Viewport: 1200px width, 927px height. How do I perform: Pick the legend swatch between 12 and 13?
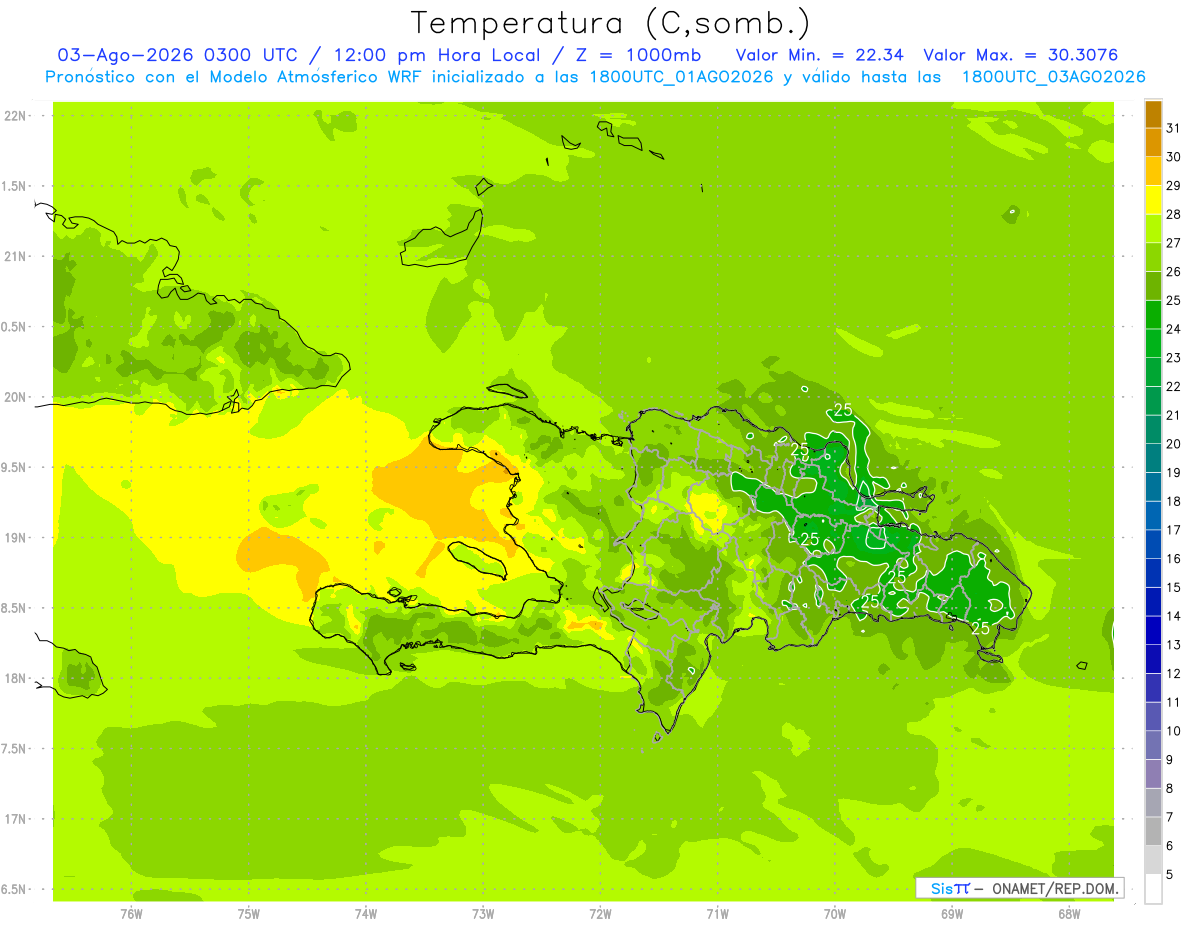(1153, 659)
